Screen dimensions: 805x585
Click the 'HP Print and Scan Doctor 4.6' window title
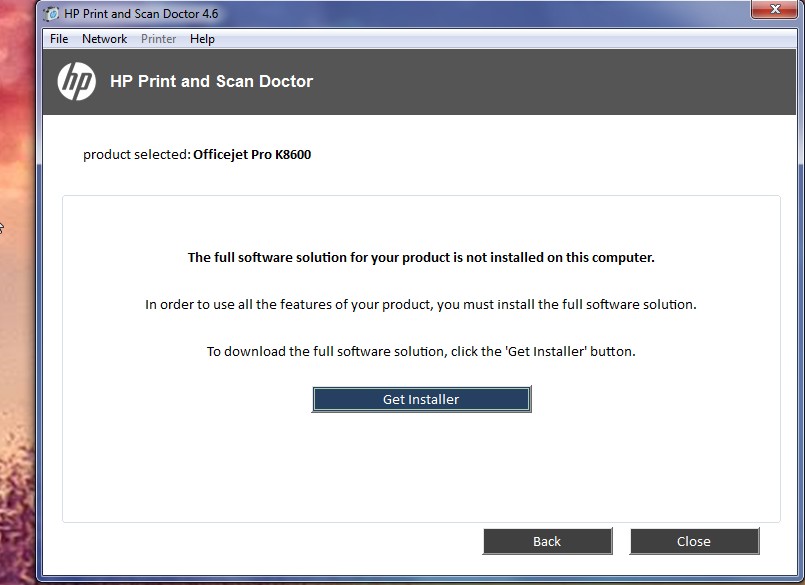(x=141, y=14)
